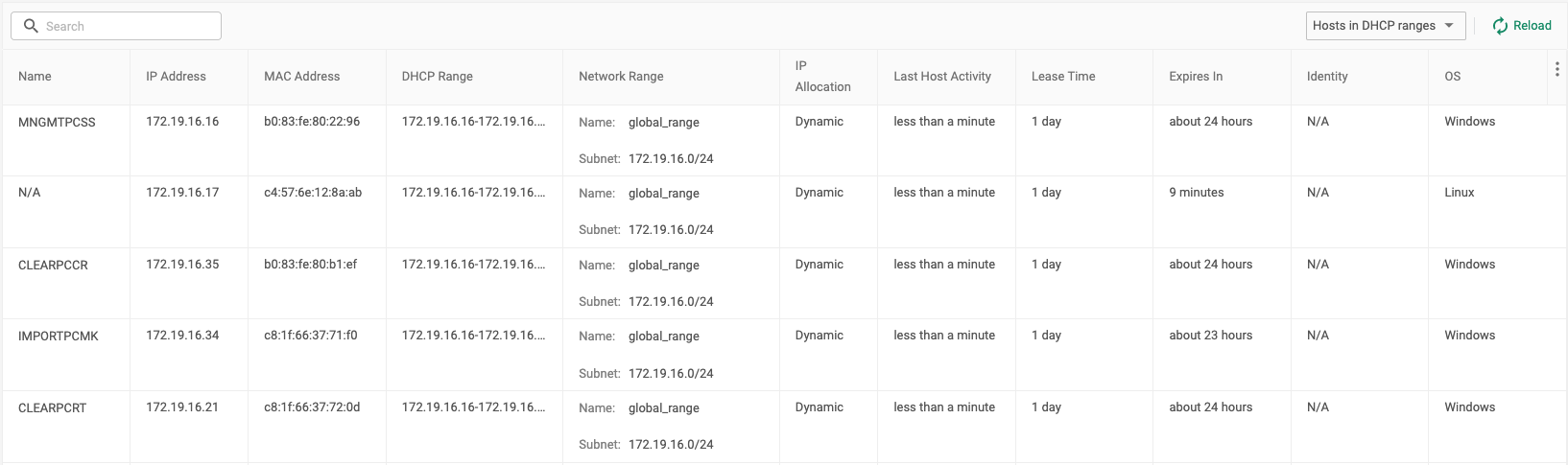Click the Expires In column header
Screen dimensions: 1568x465
(1196, 77)
